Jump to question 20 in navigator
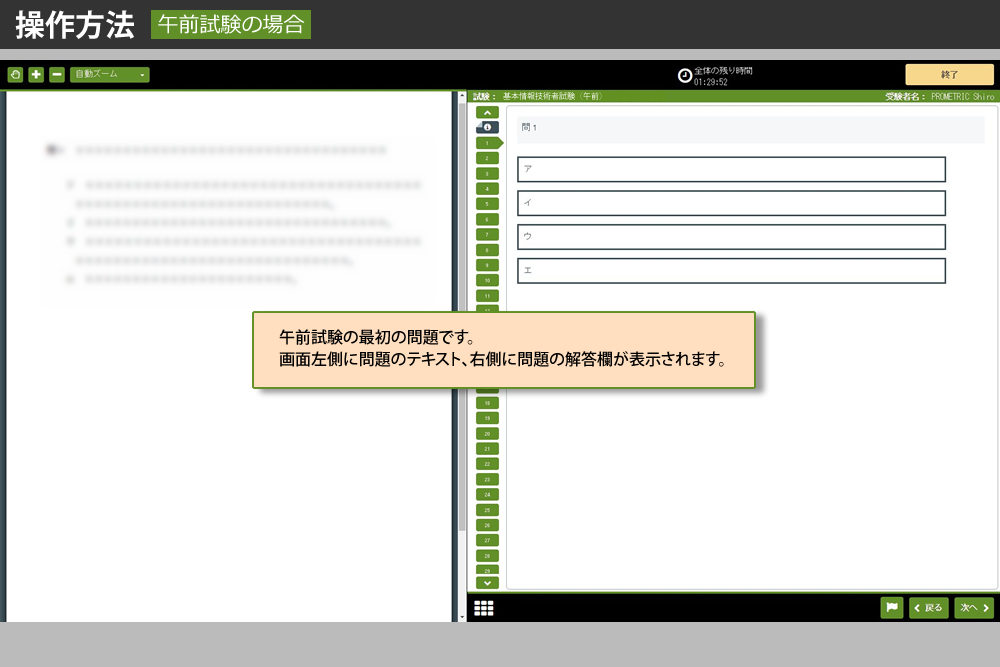This screenshot has width=1000, height=667. click(487, 433)
